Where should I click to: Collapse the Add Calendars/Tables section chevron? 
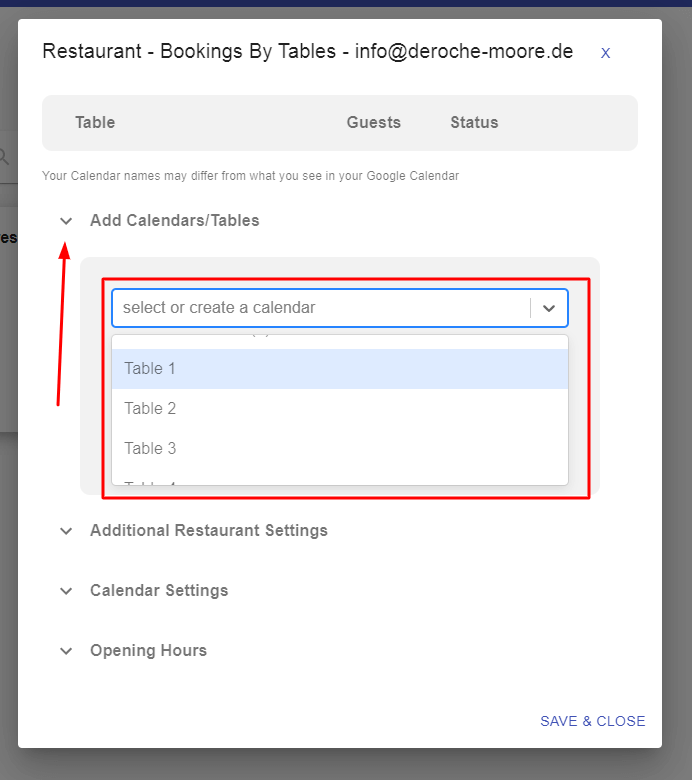tap(66, 221)
